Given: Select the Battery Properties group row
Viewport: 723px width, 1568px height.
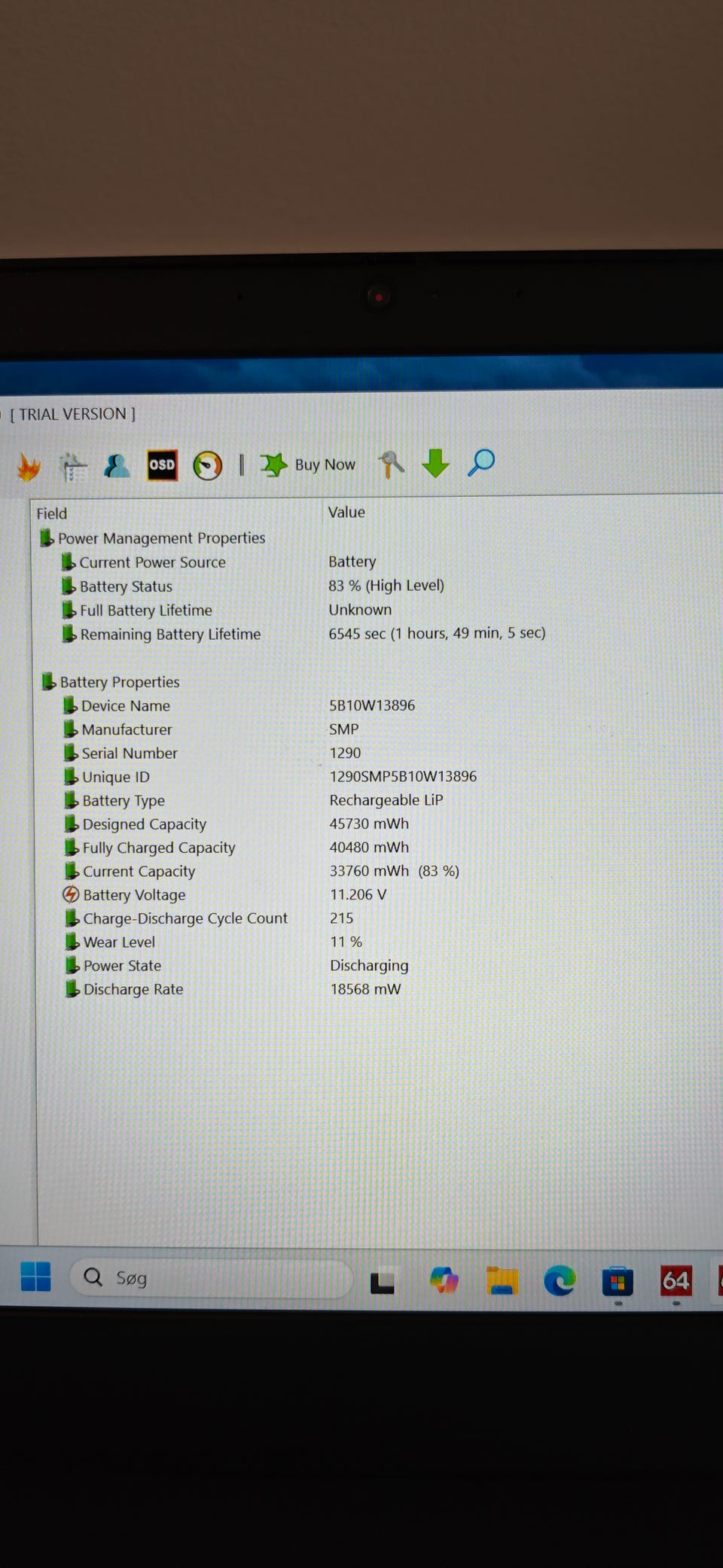Looking at the screenshot, I should pyautogui.click(x=110, y=682).
